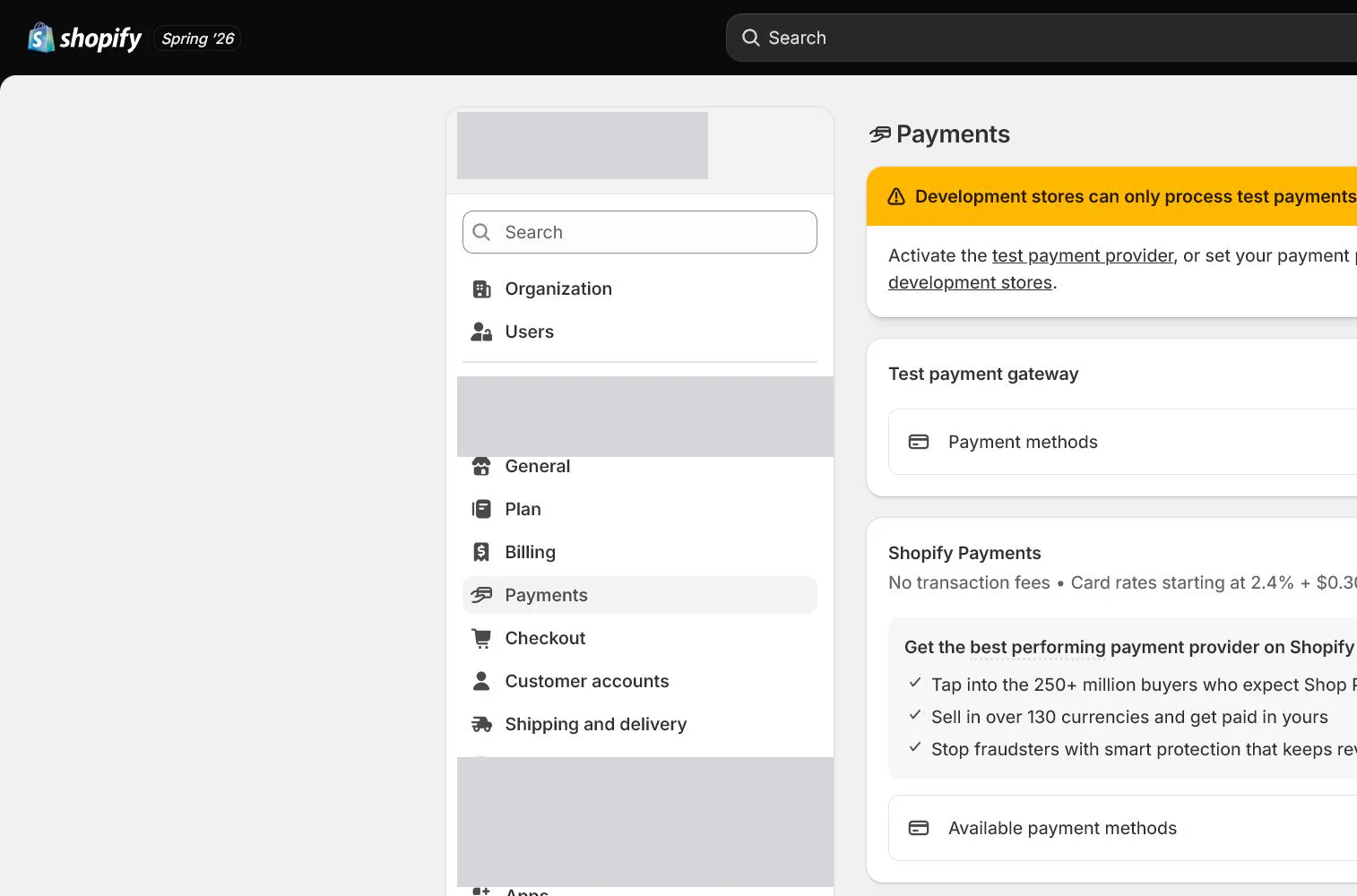The width and height of the screenshot is (1357, 896).
Task: Go to General settings
Action: (640, 466)
